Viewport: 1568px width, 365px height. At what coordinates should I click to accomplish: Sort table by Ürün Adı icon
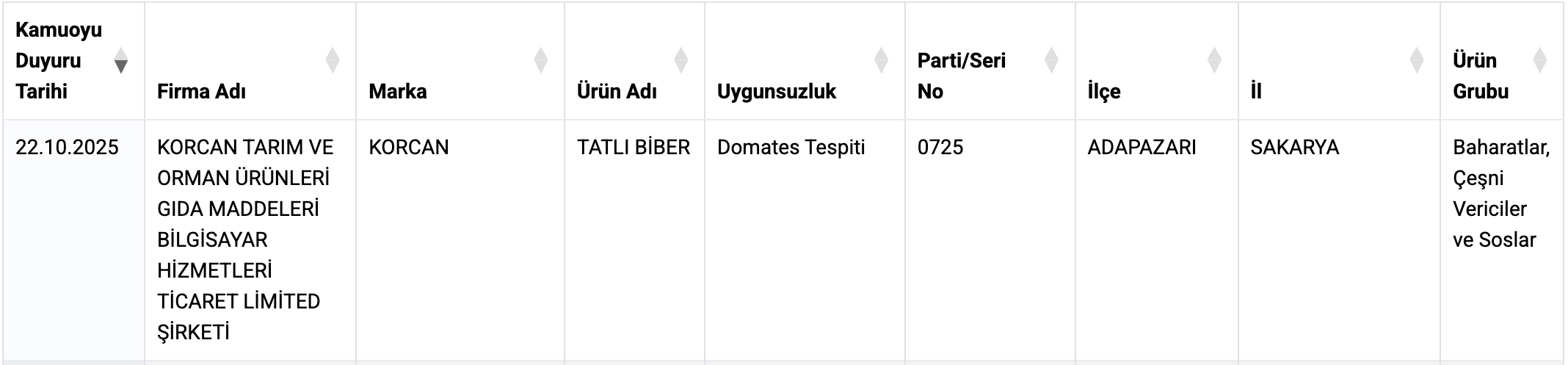(681, 60)
